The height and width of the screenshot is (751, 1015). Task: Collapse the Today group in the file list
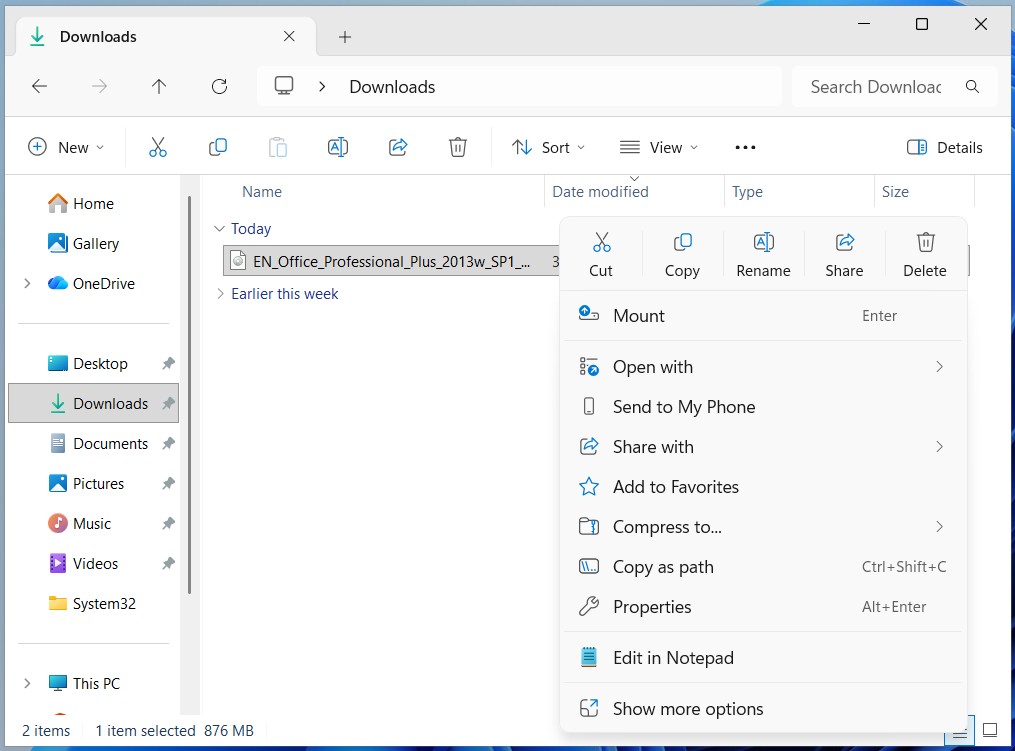(x=219, y=228)
